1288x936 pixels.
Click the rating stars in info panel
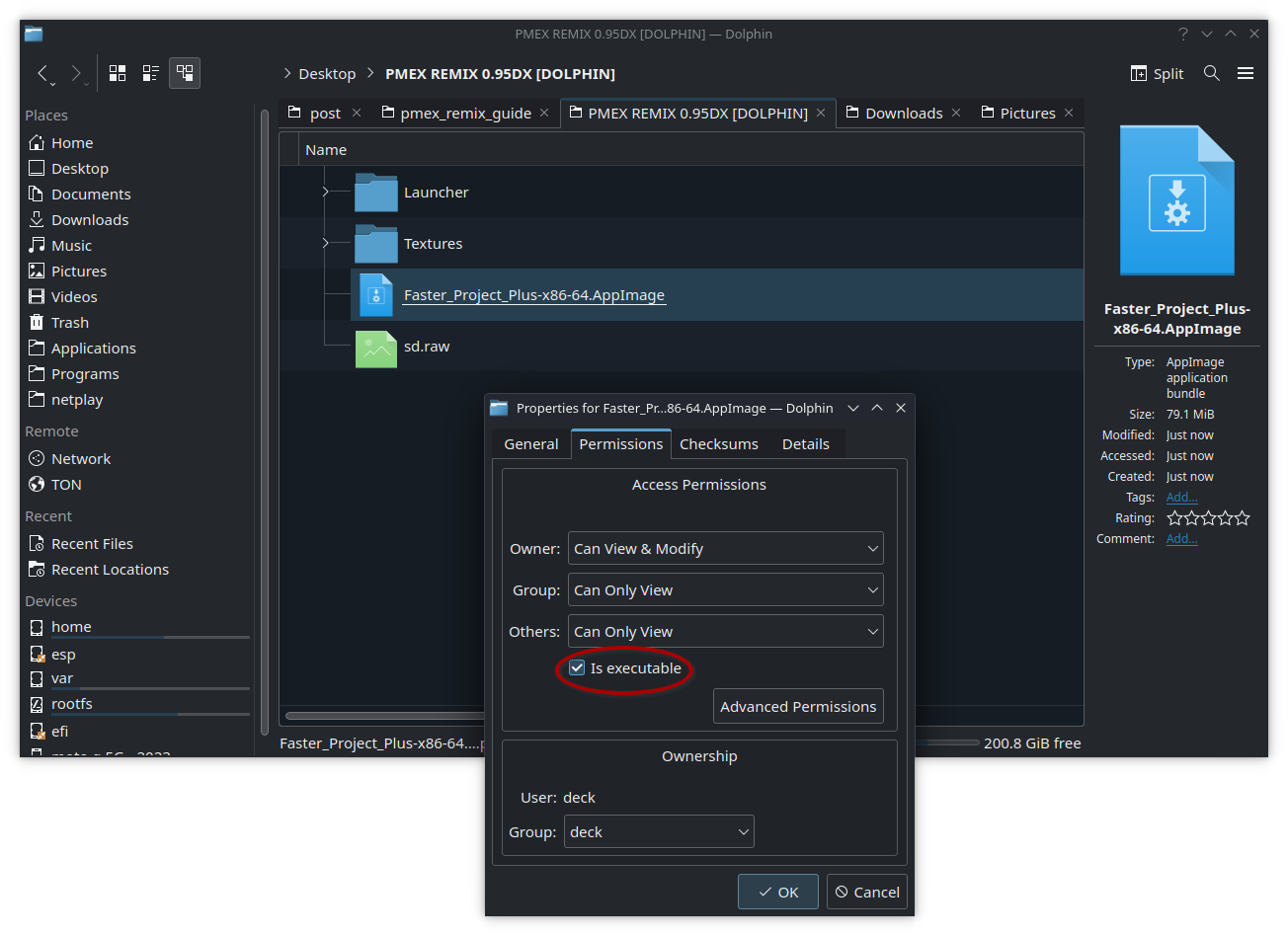click(1208, 517)
